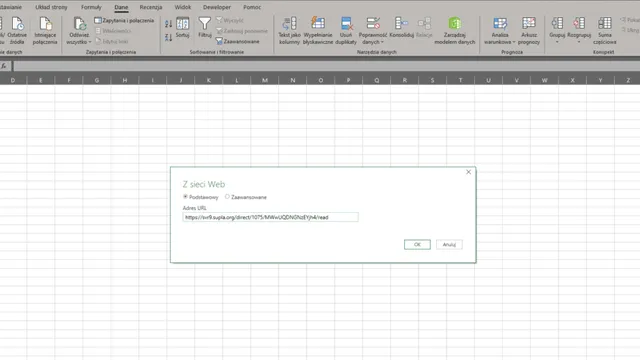Create Arkusz prognozy forecast sheet
The width and height of the screenshot is (640, 360).
529,31
